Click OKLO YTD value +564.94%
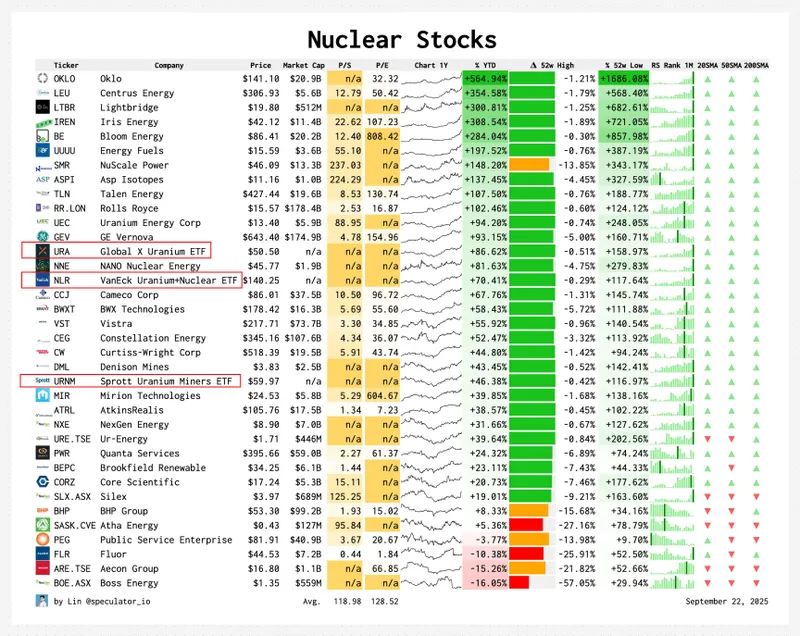This screenshot has height=636, width=800. (x=485, y=79)
